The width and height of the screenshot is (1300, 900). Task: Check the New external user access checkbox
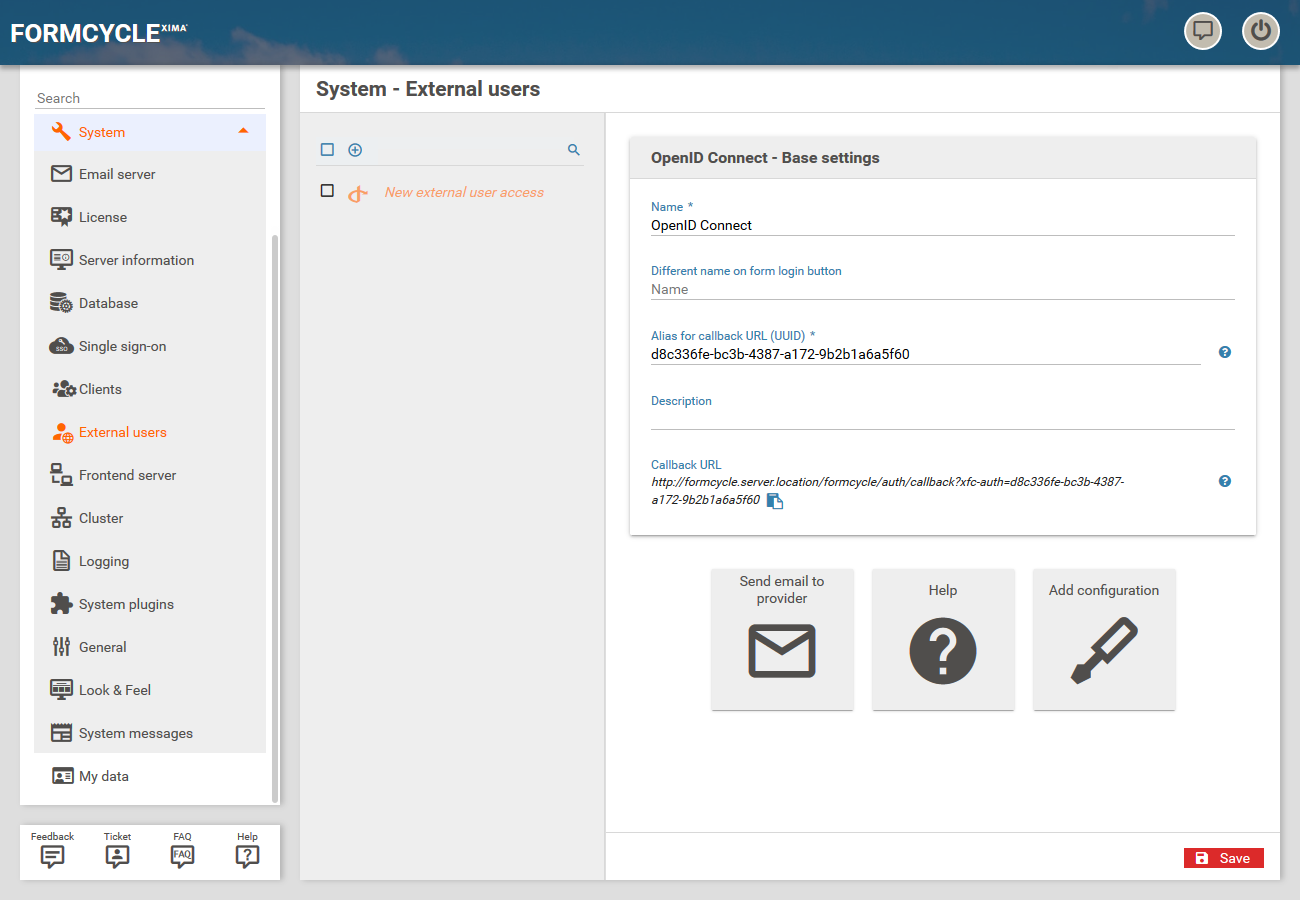point(327,191)
